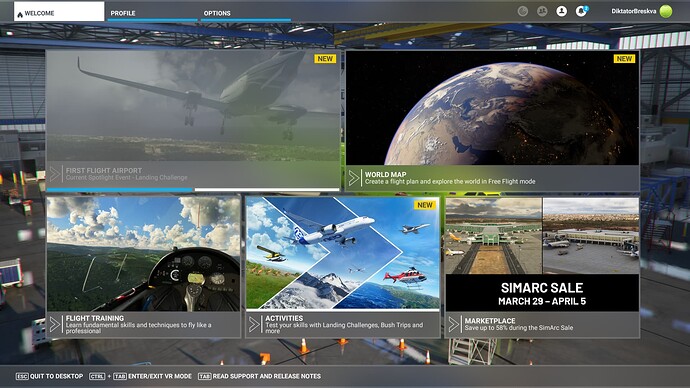
Task: Switch to the Profile tab
Action: click(152, 12)
